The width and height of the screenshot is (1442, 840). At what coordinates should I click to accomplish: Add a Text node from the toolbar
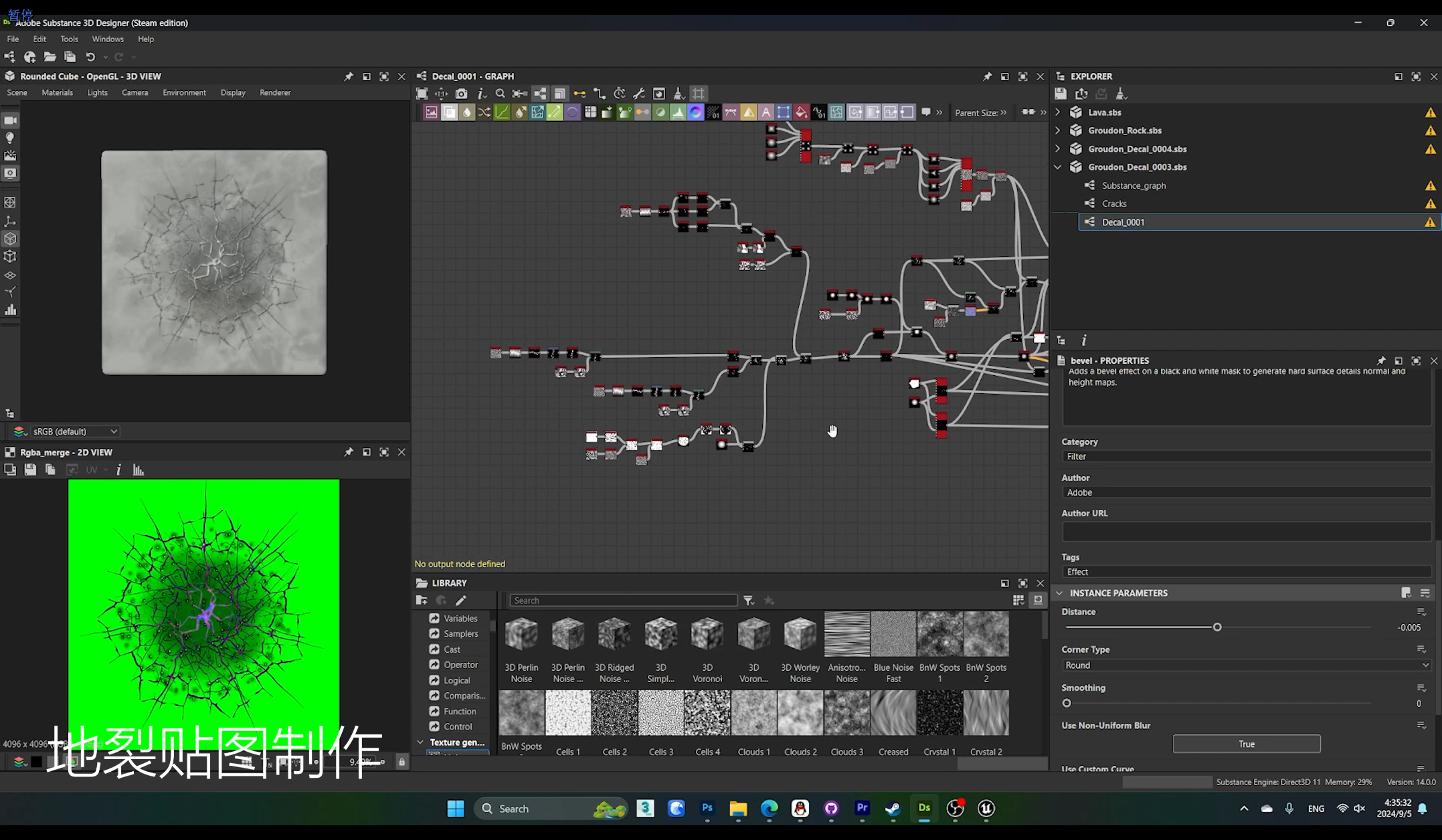[766, 112]
